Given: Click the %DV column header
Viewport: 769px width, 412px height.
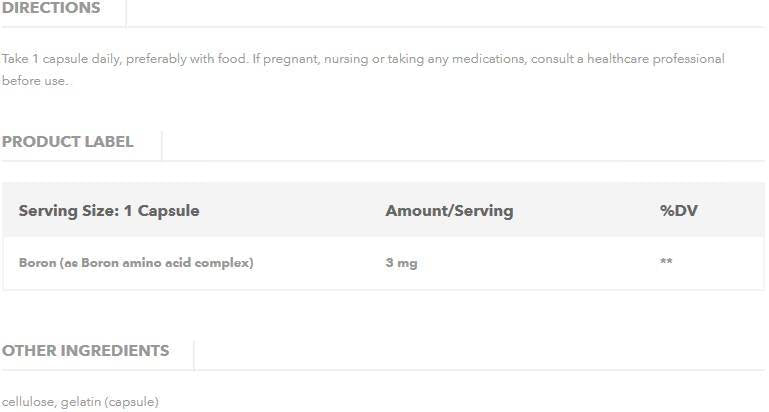Looking at the screenshot, I should (x=677, y=211).
